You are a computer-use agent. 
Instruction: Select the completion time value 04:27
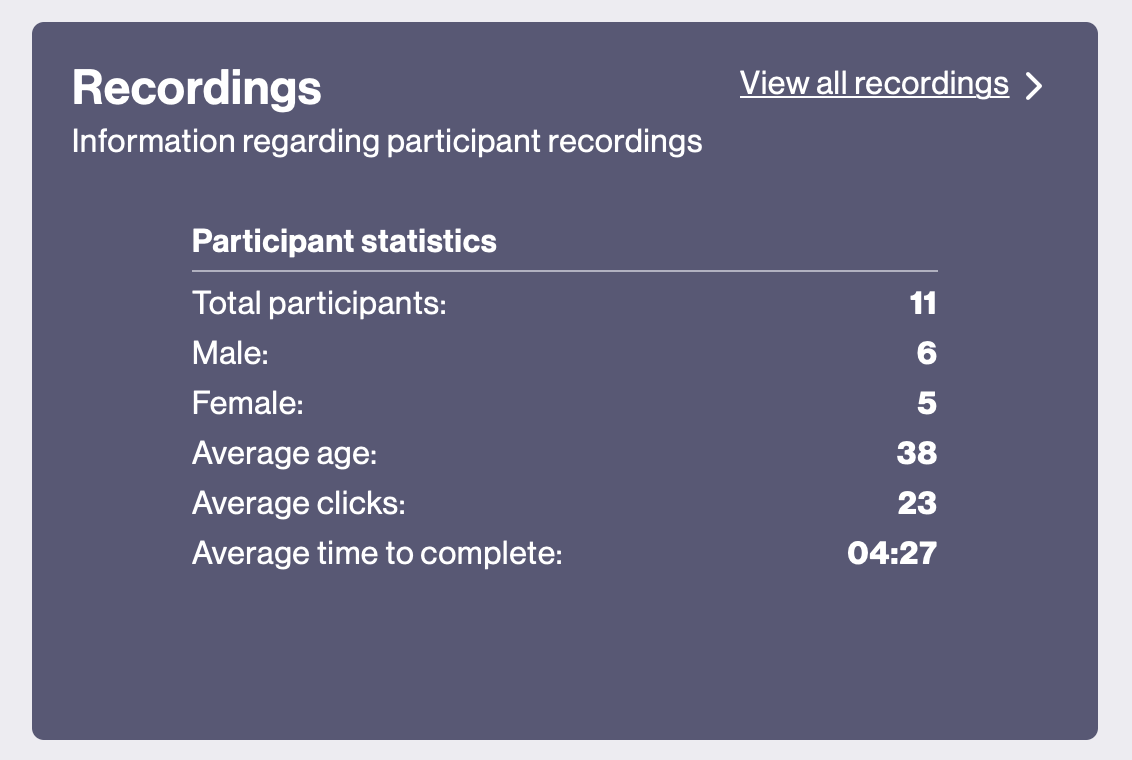[x=892, y=553]
